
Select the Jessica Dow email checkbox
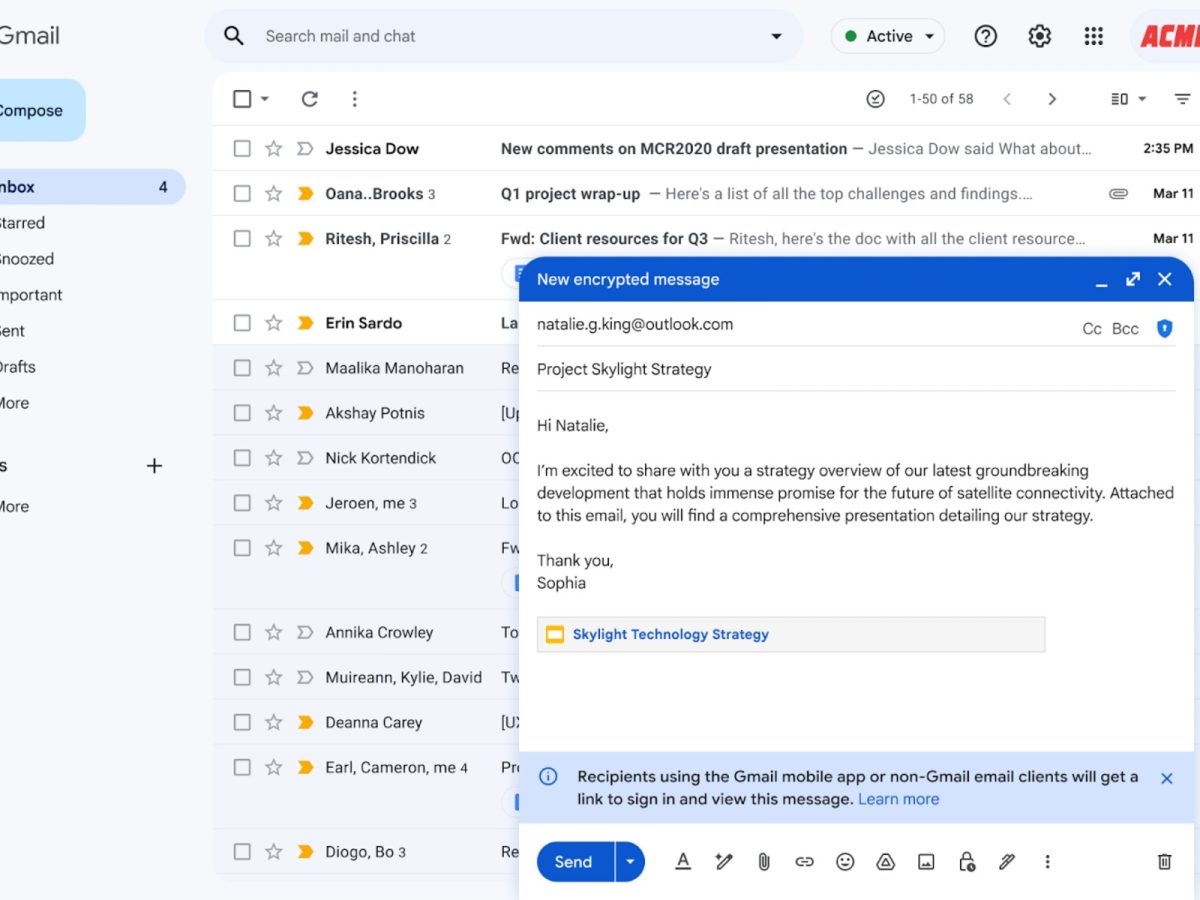[x=242, y=149]
